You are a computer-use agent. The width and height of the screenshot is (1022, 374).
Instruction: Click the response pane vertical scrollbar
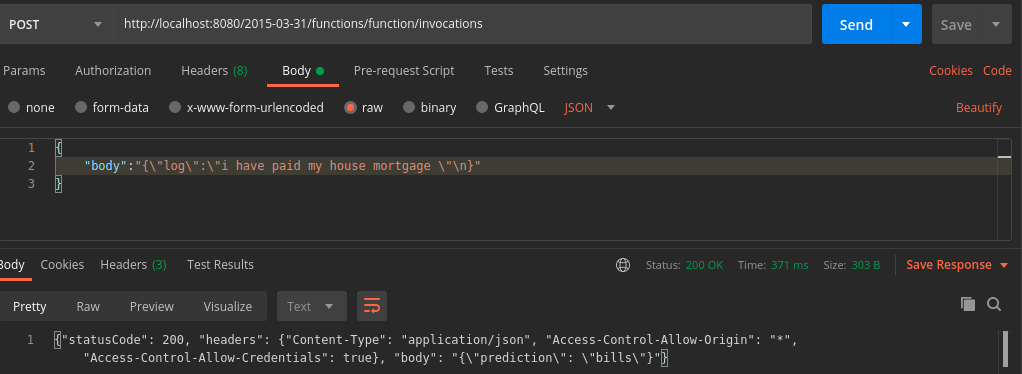pyautogui.click(x=1004, y=350)
